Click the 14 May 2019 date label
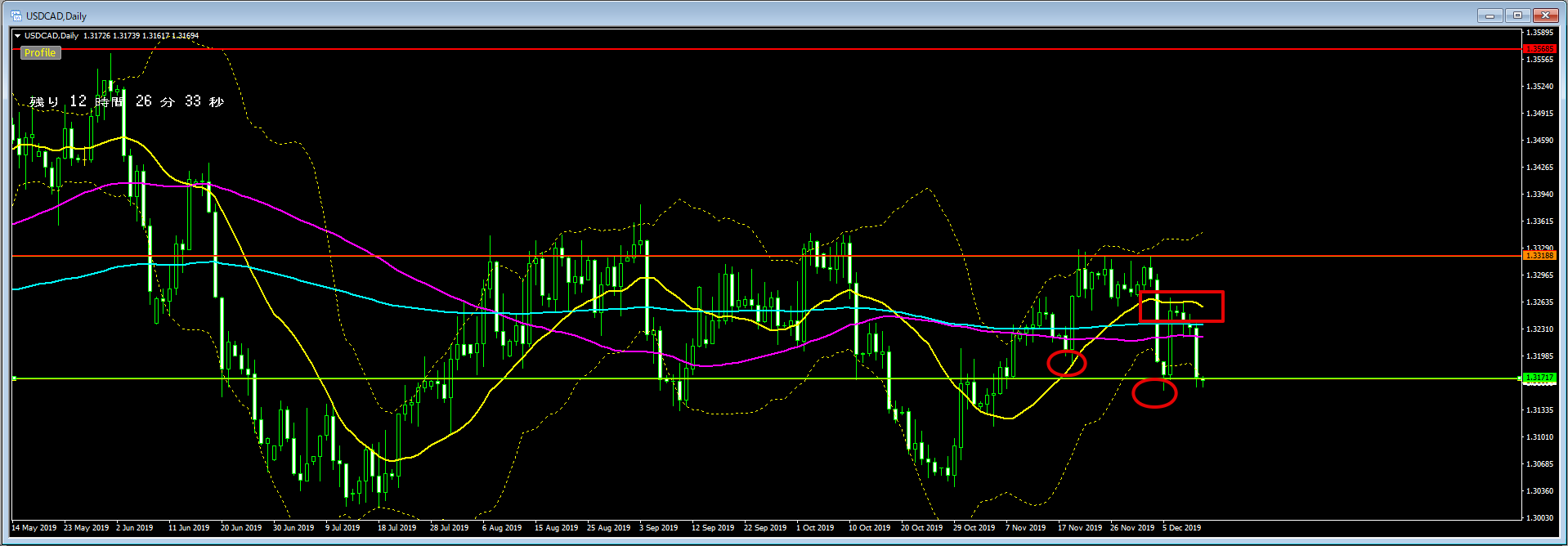This screenshot has height=546, width=1568. click(34, 528)
